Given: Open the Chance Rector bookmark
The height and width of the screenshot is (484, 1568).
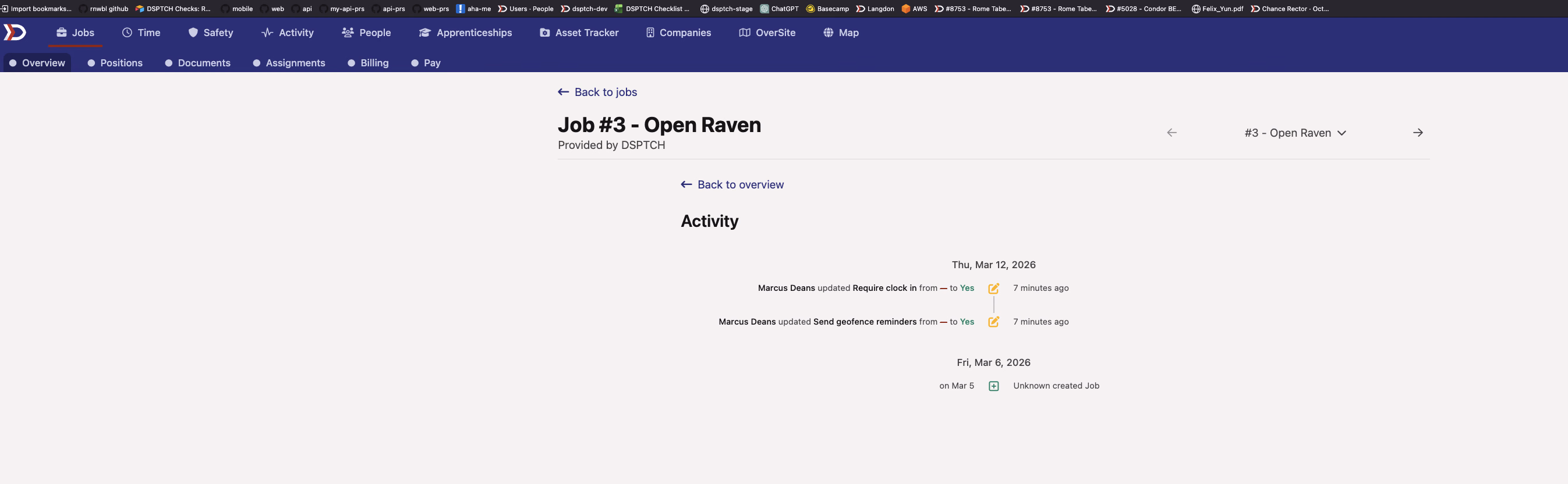Looking at the screenshot, I should pos(1290,9).
